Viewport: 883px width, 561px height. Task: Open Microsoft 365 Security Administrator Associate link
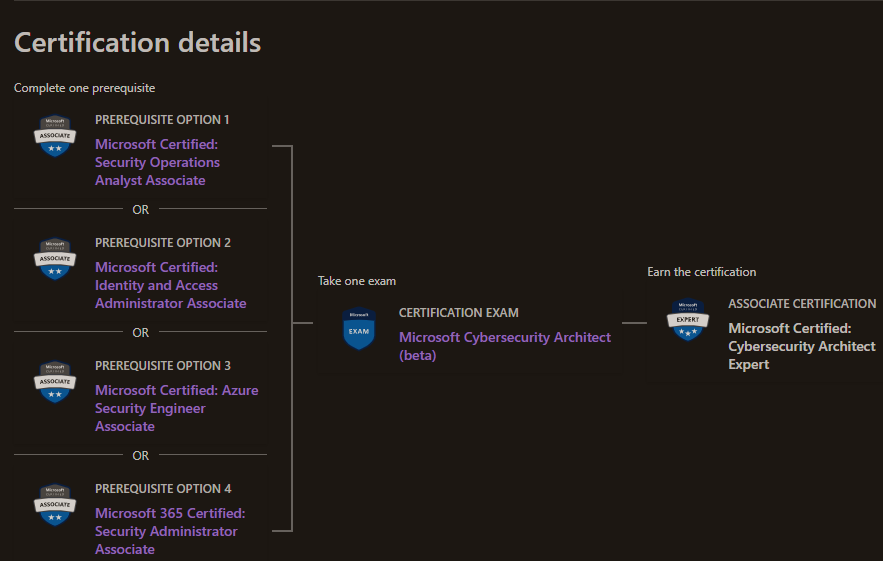tap(170, 531)
